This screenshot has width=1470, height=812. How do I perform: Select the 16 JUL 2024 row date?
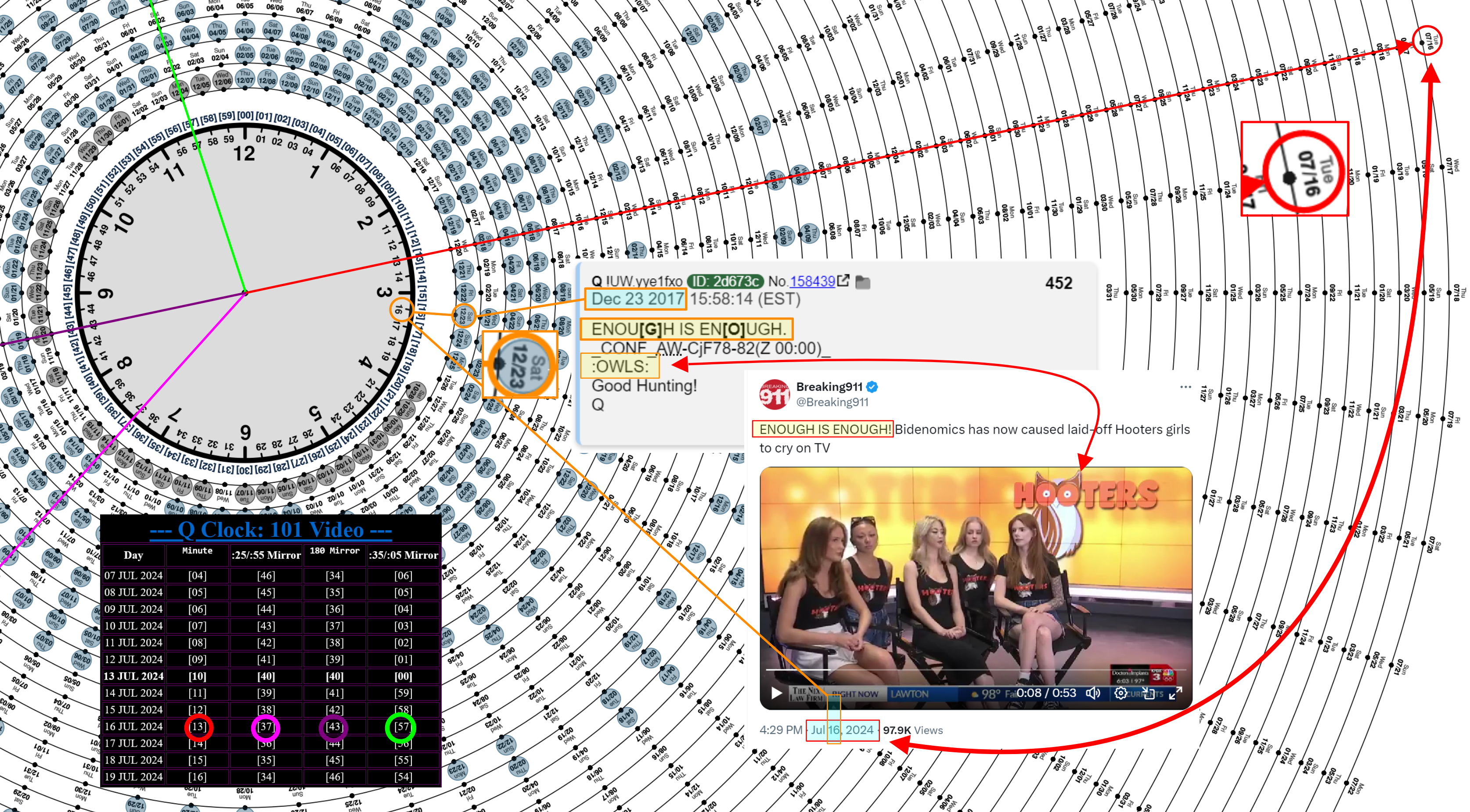pyautogui.click(x=133, y=726)
